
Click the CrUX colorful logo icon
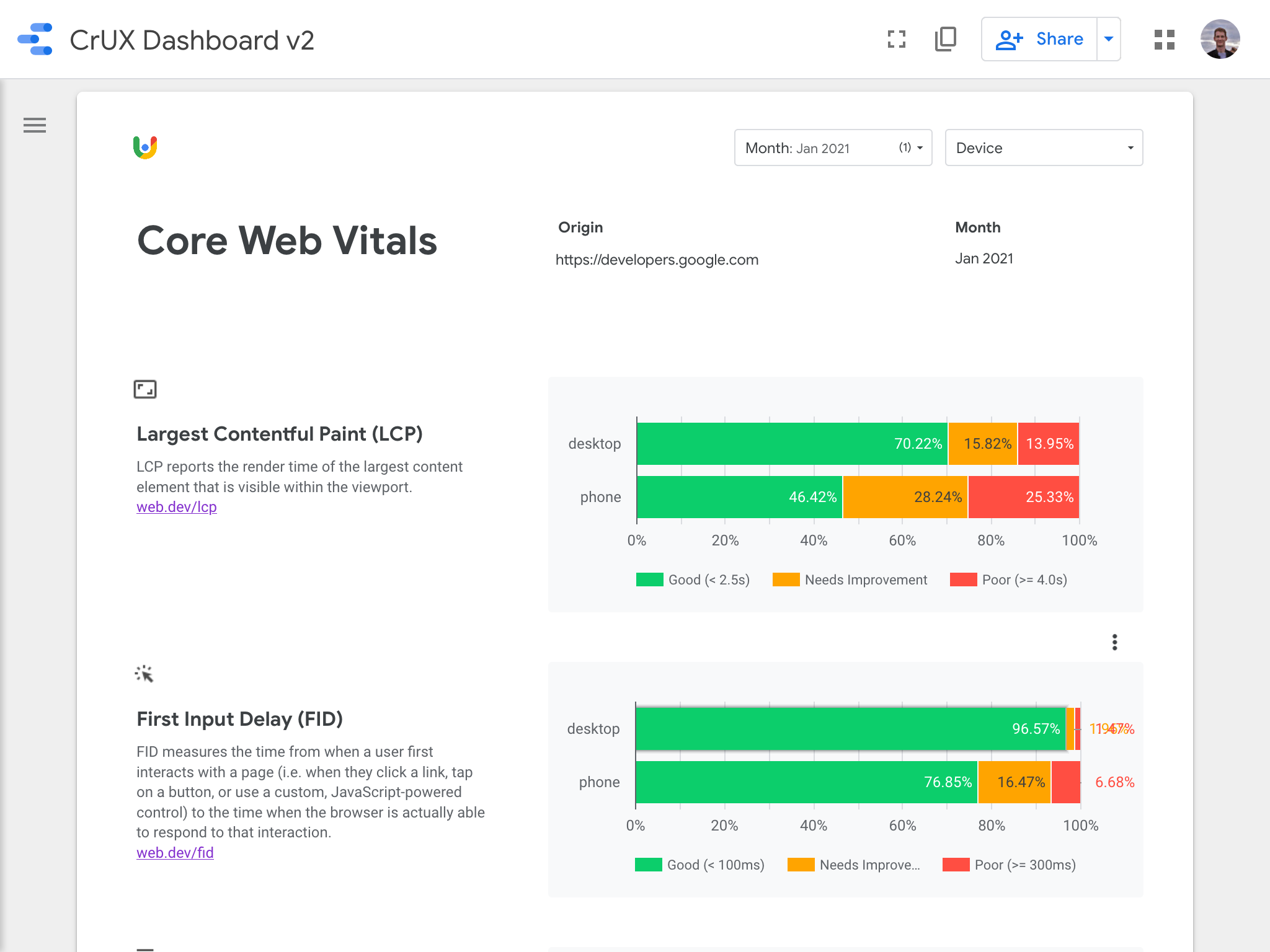[145, 148]
